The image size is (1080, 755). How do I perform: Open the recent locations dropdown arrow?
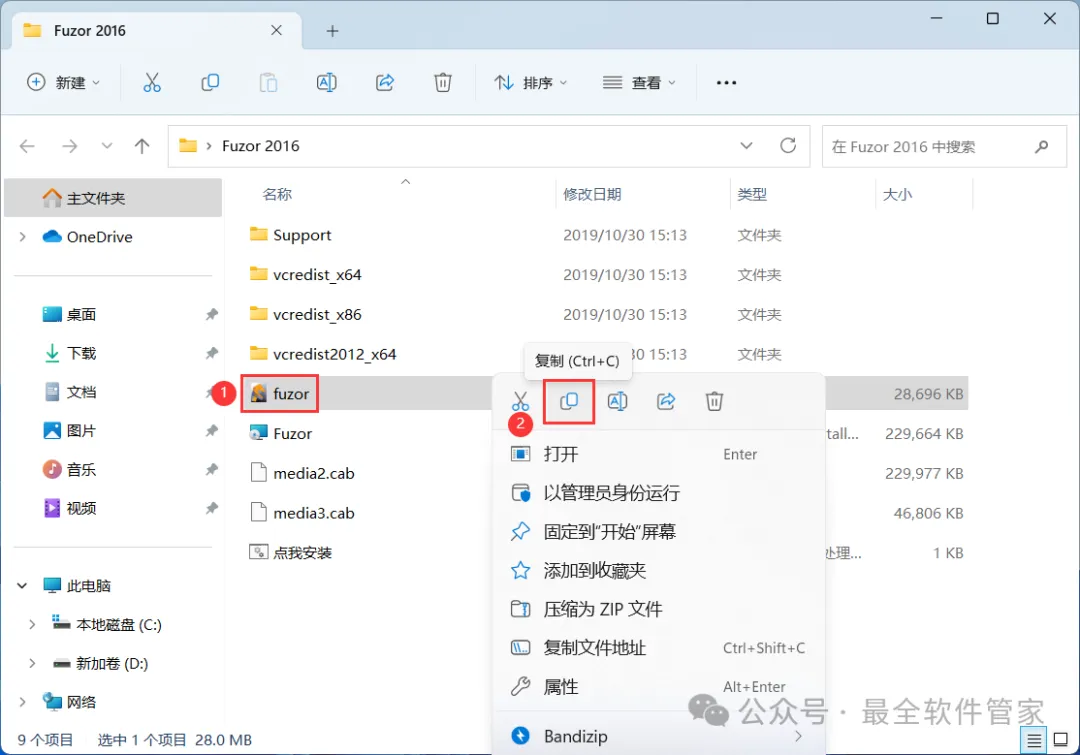107,146
